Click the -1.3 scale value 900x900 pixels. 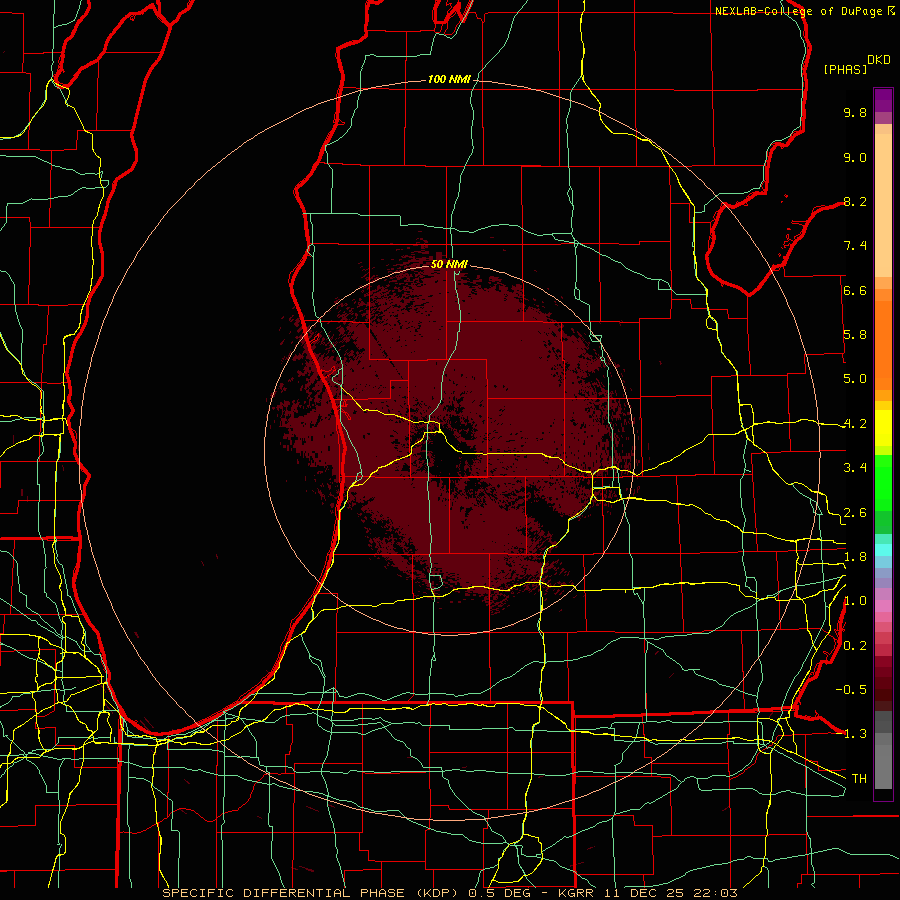pos(851,734)
